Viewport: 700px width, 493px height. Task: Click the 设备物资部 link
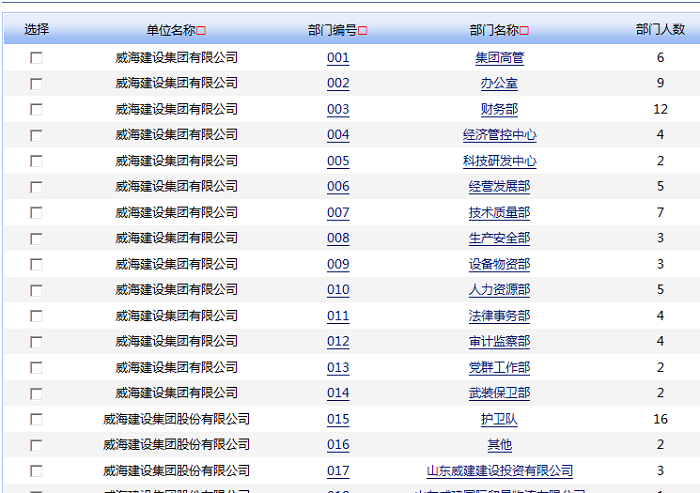pos(500,264)
